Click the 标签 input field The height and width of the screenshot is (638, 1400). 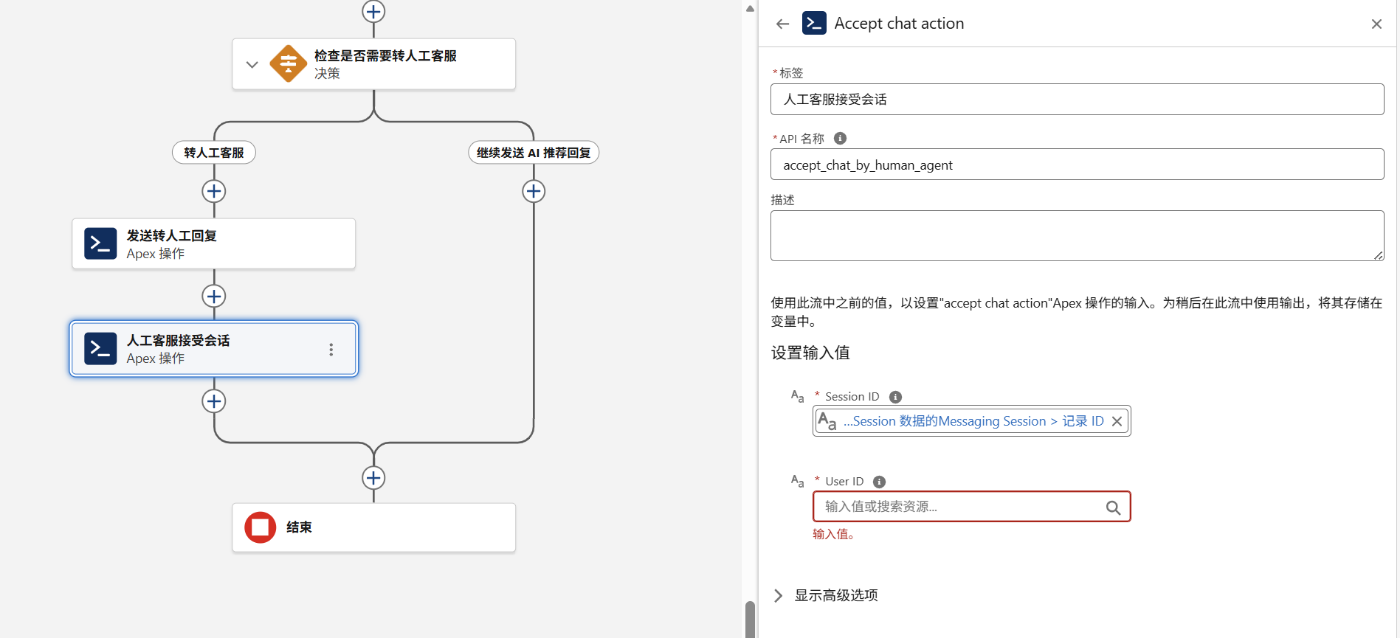1077,99
